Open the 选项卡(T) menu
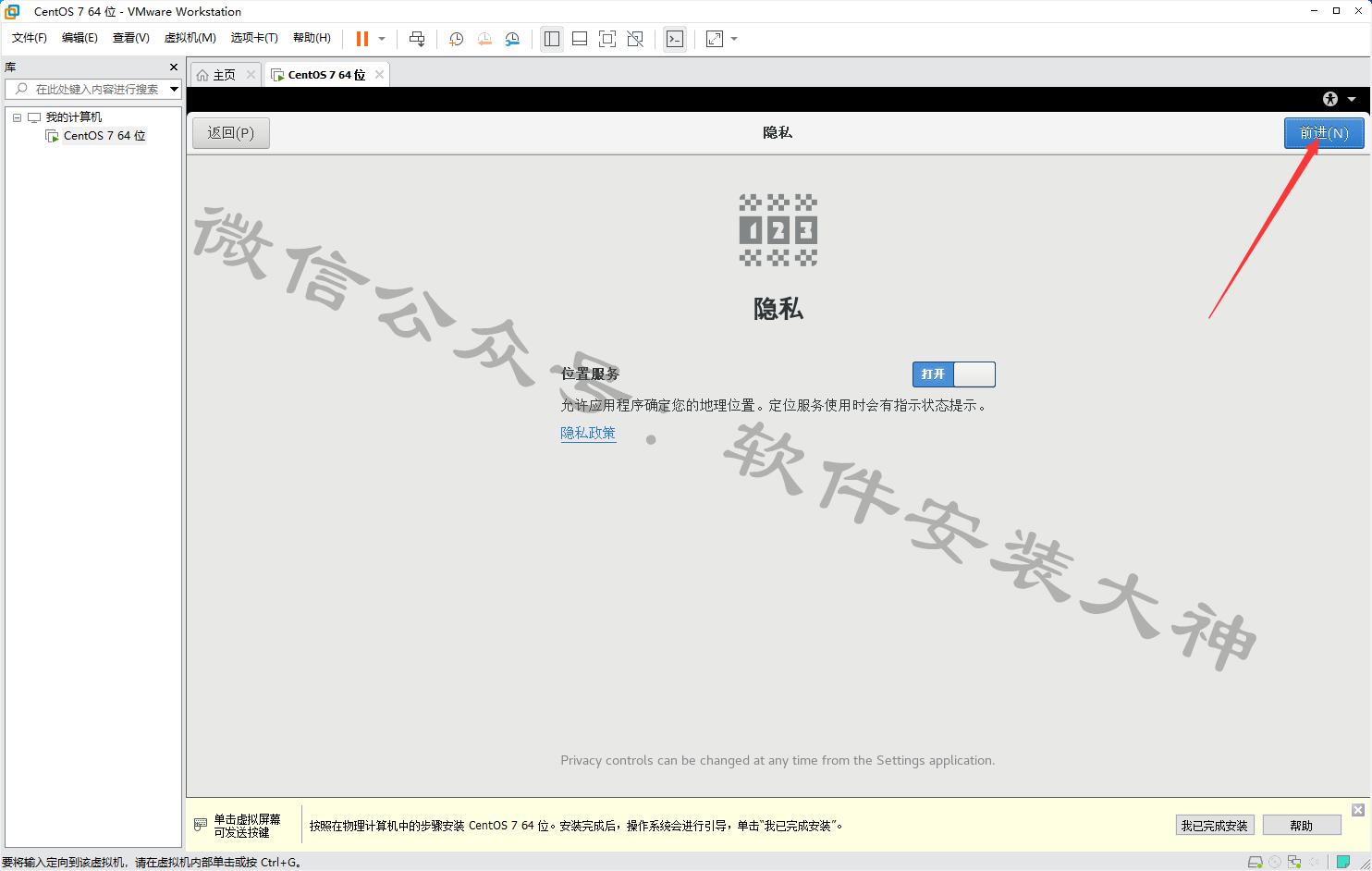The image size is (1372, 871). pos(254,38)
